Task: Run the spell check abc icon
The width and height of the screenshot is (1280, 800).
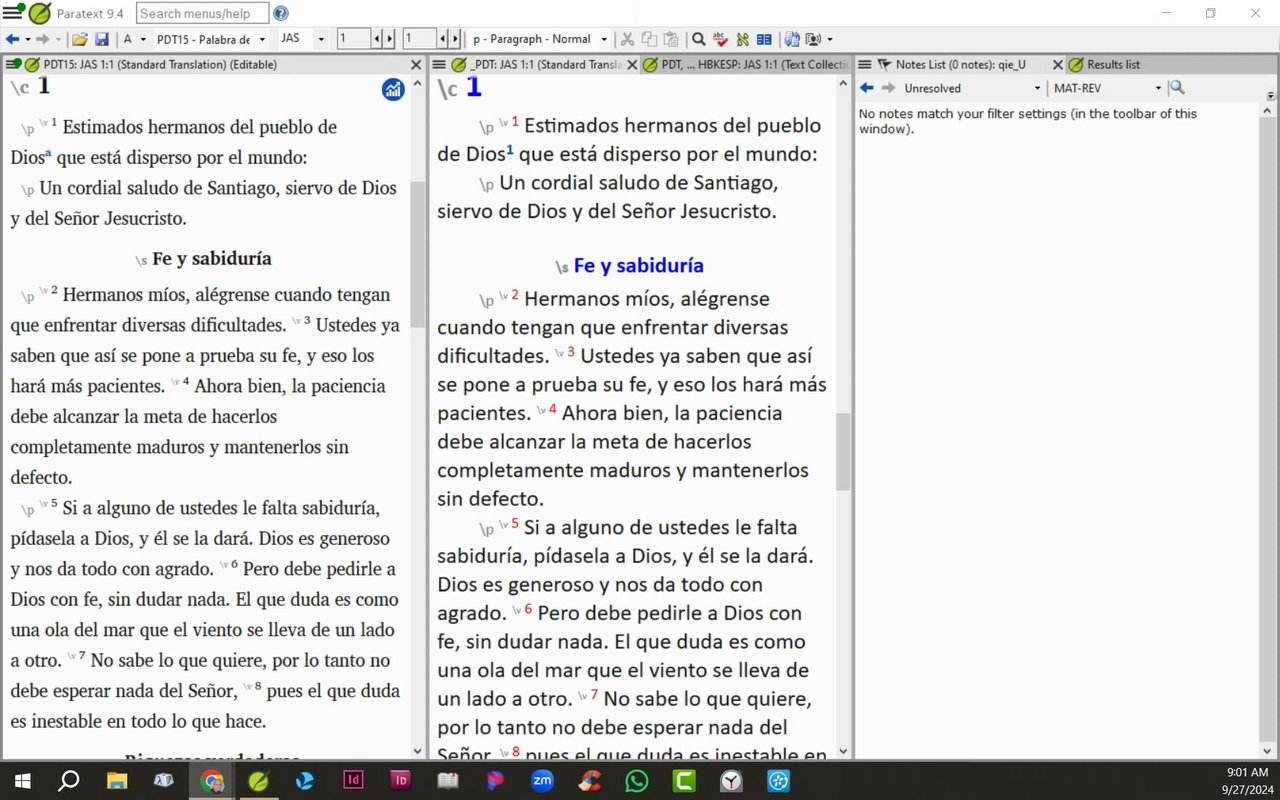Action: 720,39
